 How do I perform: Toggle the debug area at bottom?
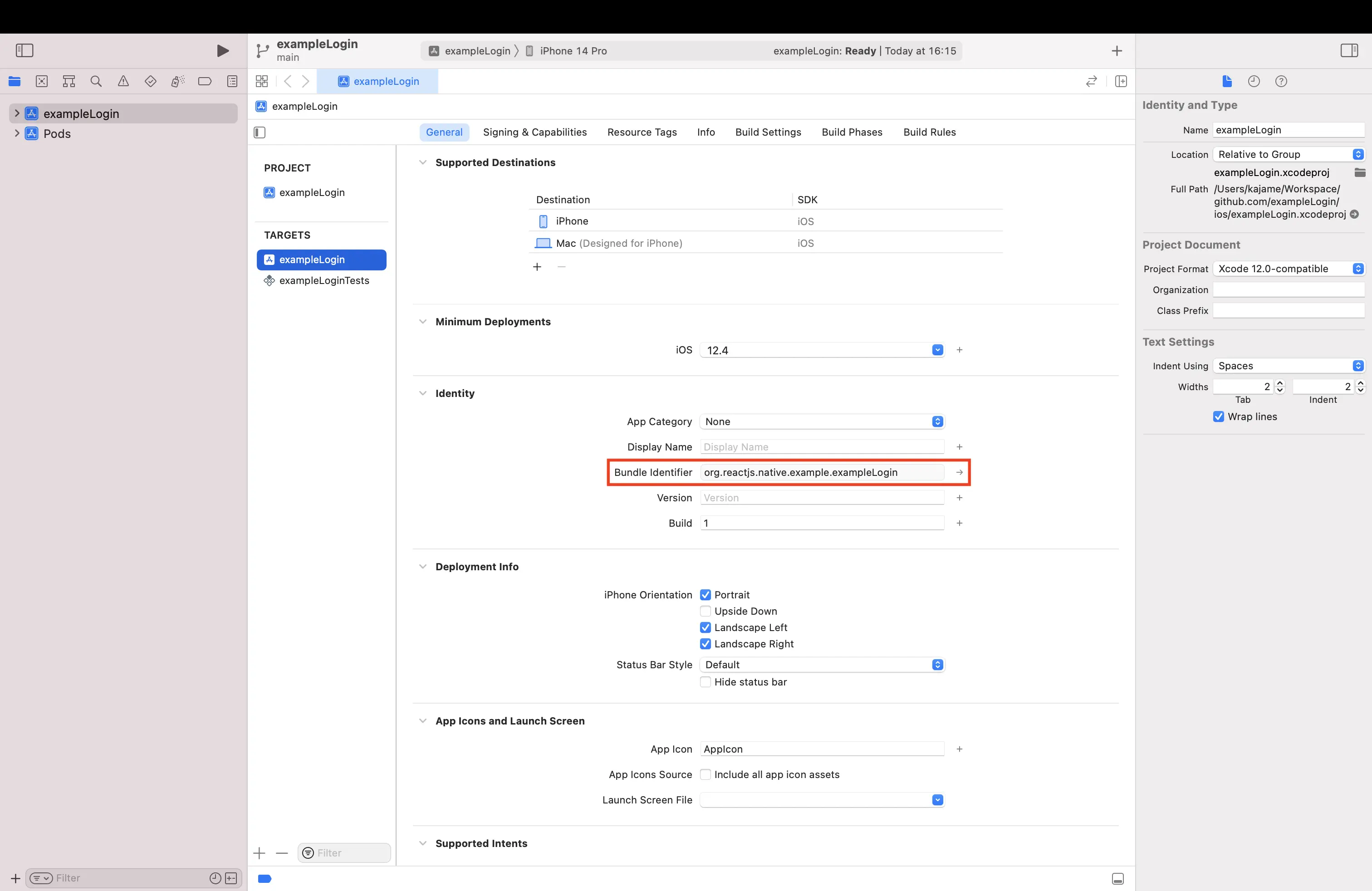point(1118,879)
